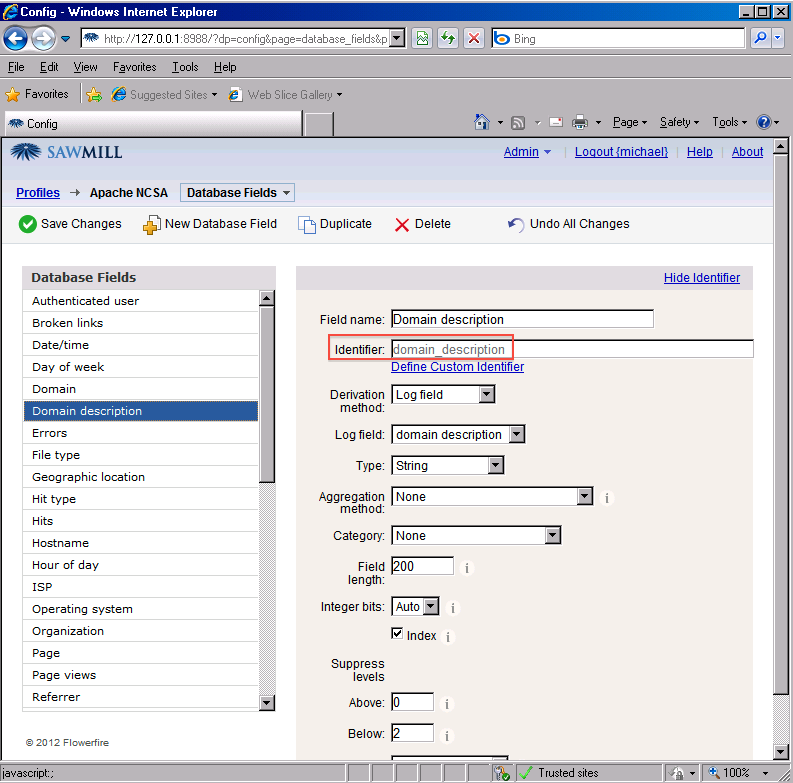The image size is (793, 783).
Task: Open the Tools menu in menu bar
Action: coord(185,67)
